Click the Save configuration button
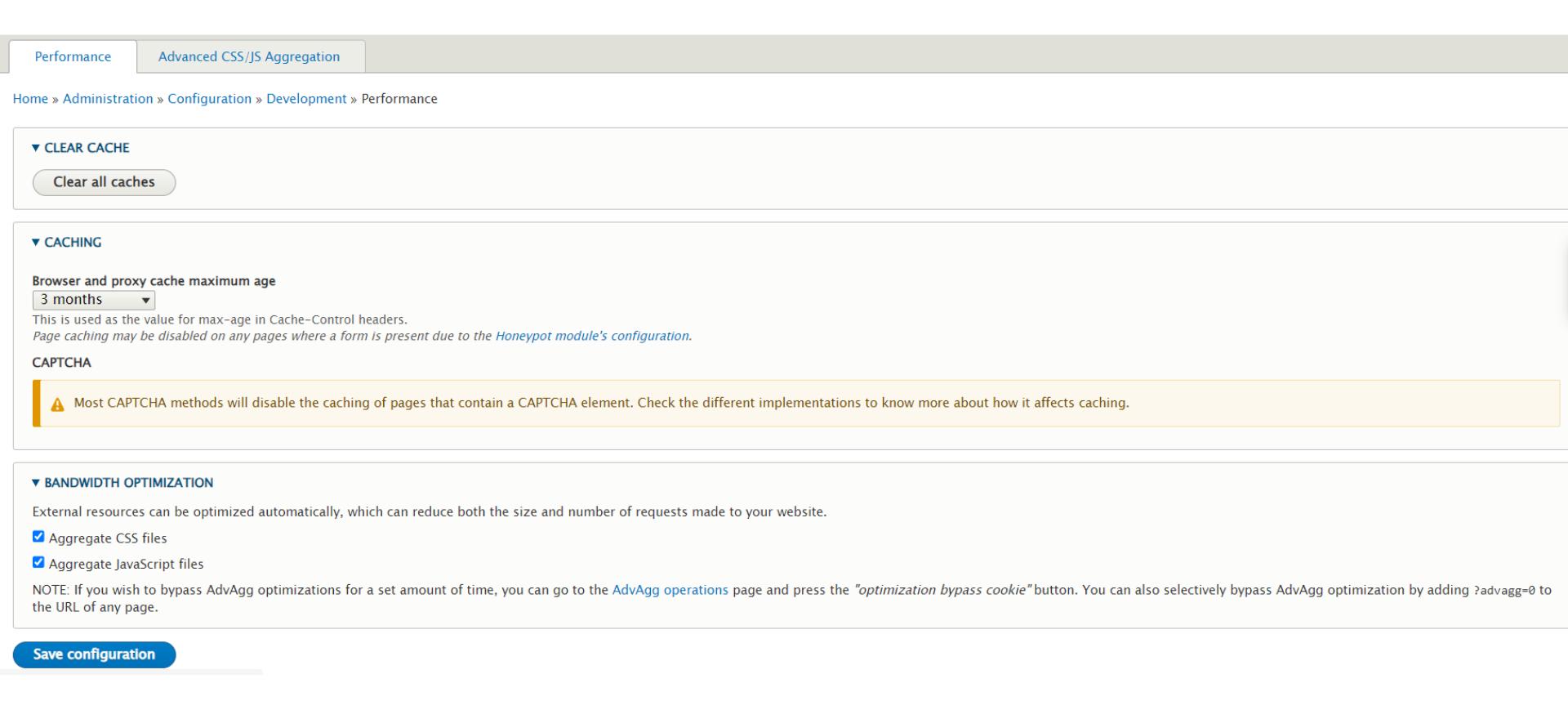Screen dimensions: 1568x710 pos(94,654)
